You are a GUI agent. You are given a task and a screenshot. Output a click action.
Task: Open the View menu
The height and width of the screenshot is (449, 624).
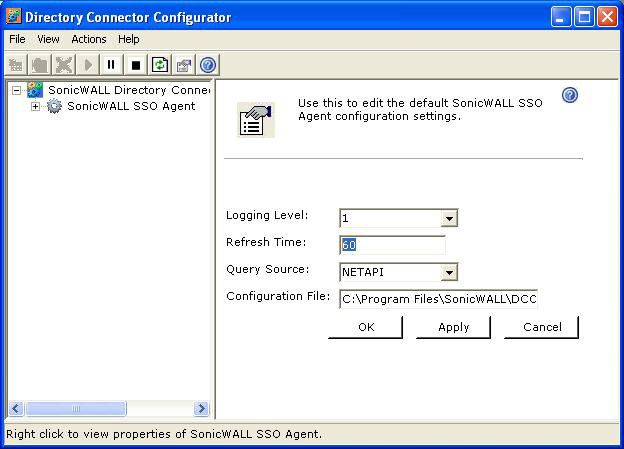(48, 39)
